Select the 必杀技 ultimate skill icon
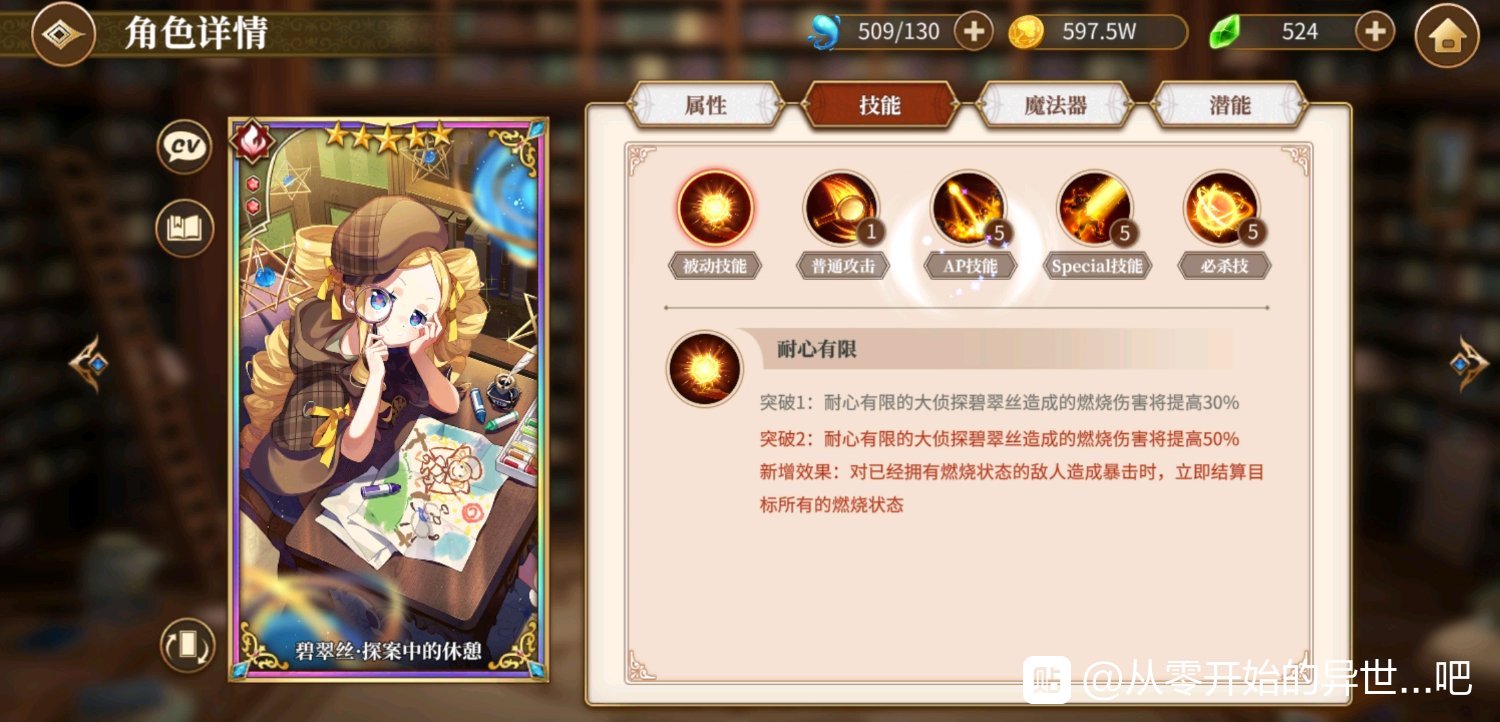 click(1222, 208)
